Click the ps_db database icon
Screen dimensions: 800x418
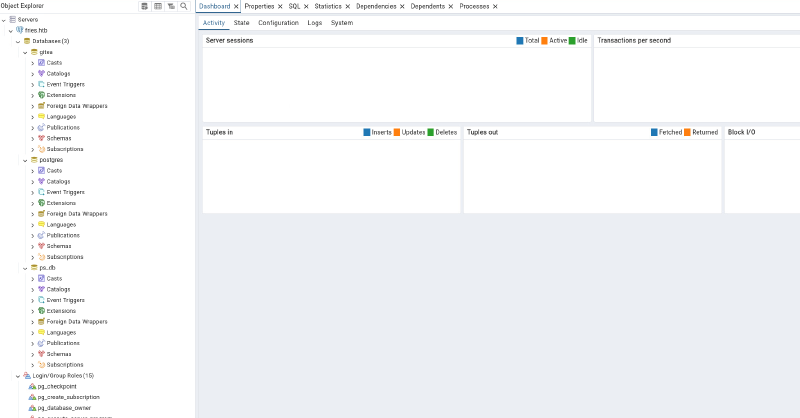(34, 267)
